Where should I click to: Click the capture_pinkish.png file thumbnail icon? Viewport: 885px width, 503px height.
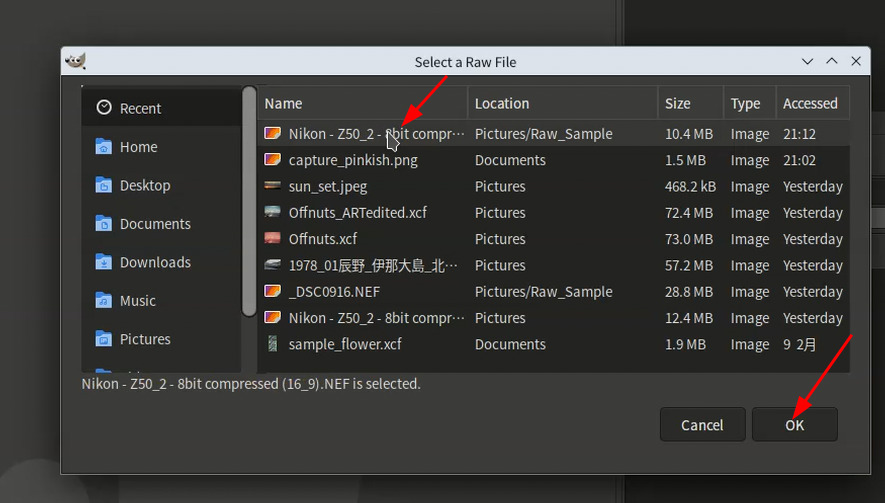click(x=272, y=160)
